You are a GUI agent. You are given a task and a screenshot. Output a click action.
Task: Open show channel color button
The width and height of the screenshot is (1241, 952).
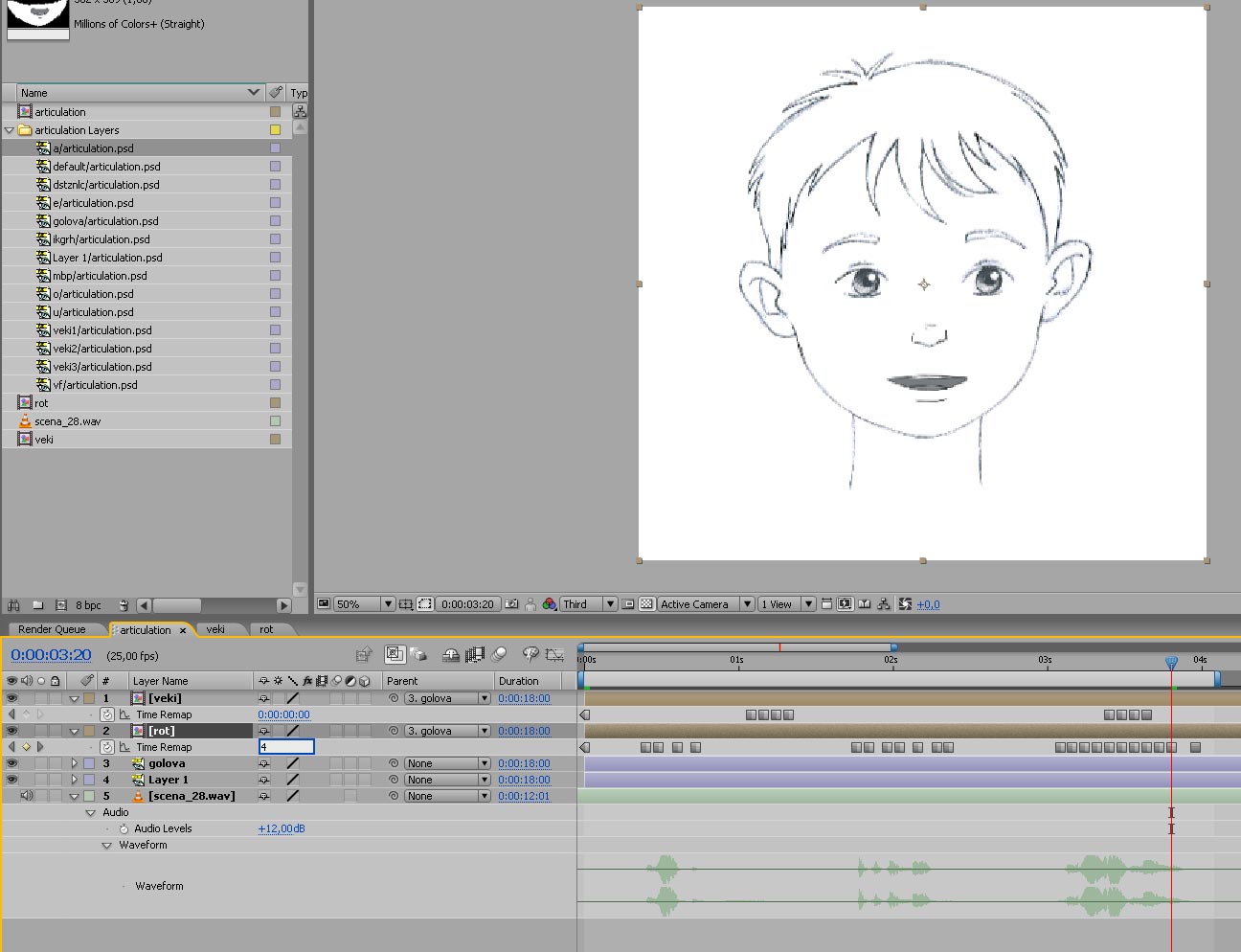[550, 604]
